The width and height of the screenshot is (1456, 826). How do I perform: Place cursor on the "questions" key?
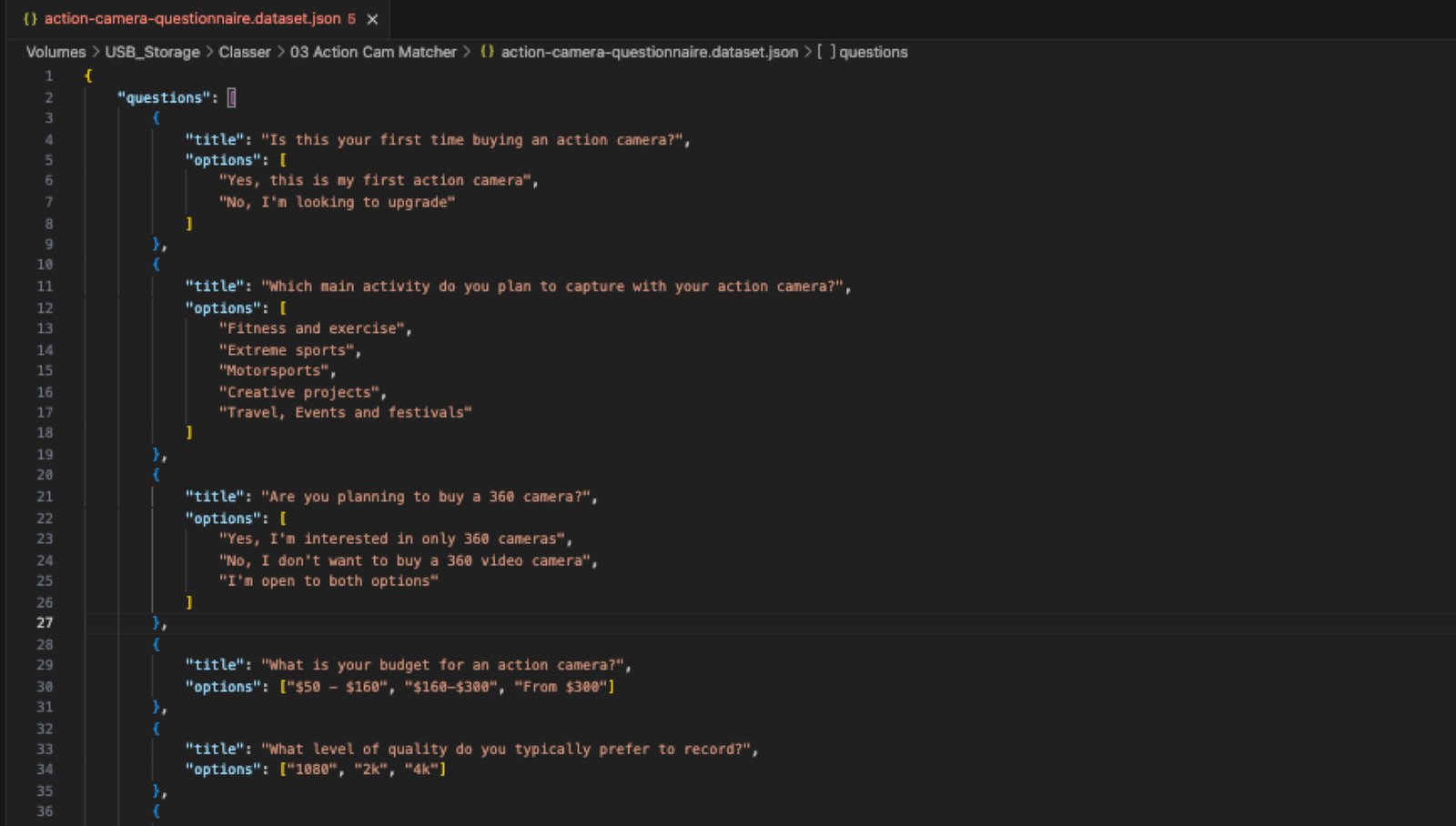164,97
